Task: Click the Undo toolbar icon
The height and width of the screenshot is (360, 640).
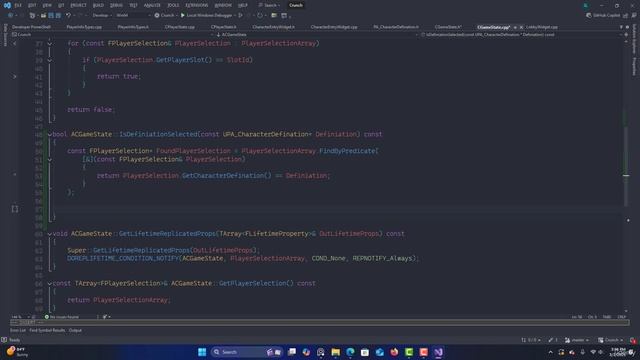Action: click(x=68, y=16)
